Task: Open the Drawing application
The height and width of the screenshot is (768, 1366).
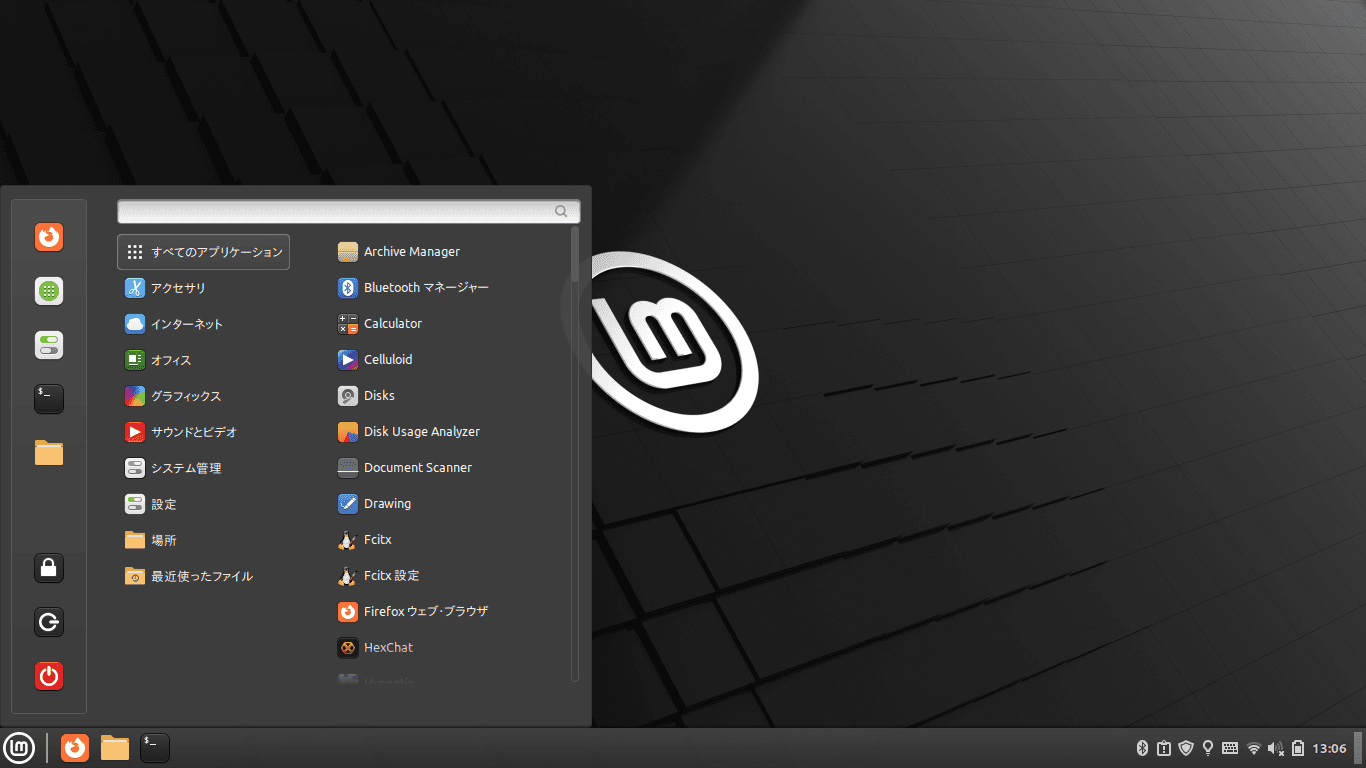Action: pos(450,504)
